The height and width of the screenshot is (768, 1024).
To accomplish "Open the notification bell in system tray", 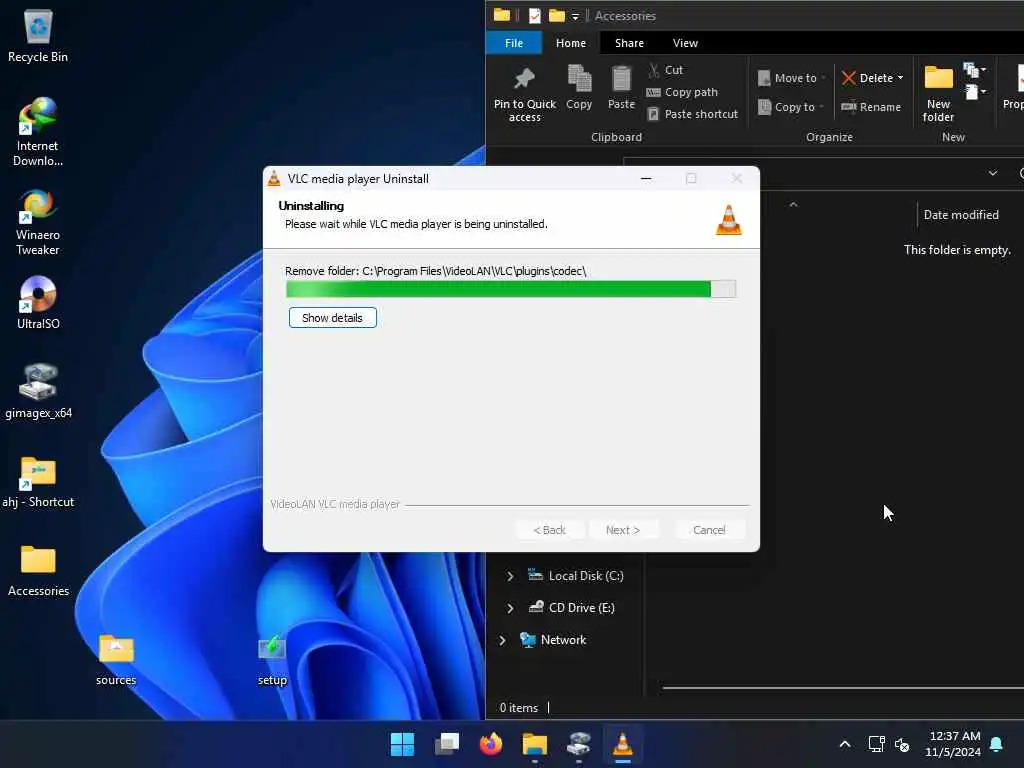I will pos(997,744).
